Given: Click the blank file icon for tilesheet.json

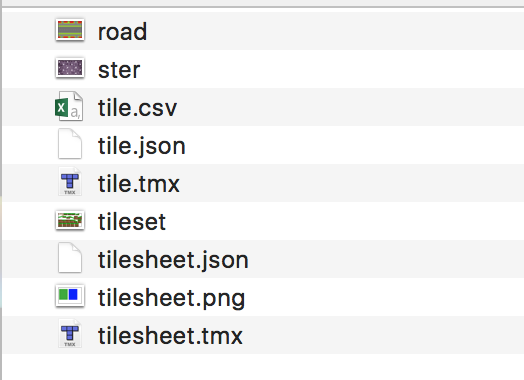Looking at the screenshot, I should (x=70, y=258).
